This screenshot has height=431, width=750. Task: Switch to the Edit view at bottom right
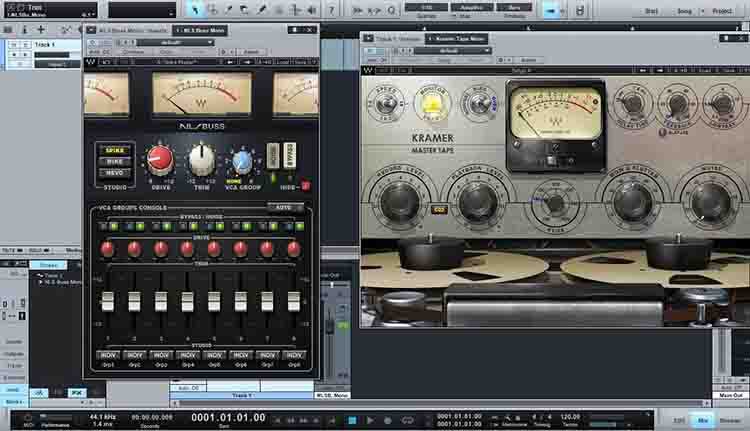coord(679,420)
